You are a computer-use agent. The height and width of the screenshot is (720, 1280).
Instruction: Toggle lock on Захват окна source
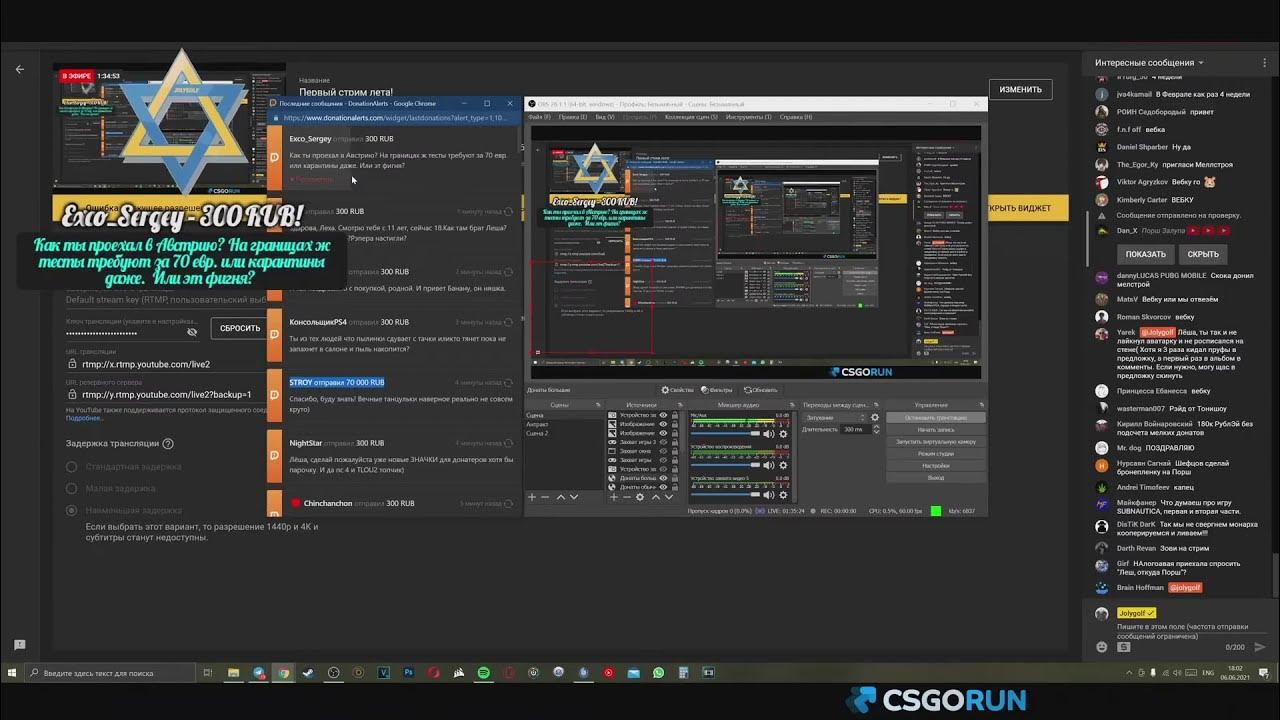tap(675, 451)
